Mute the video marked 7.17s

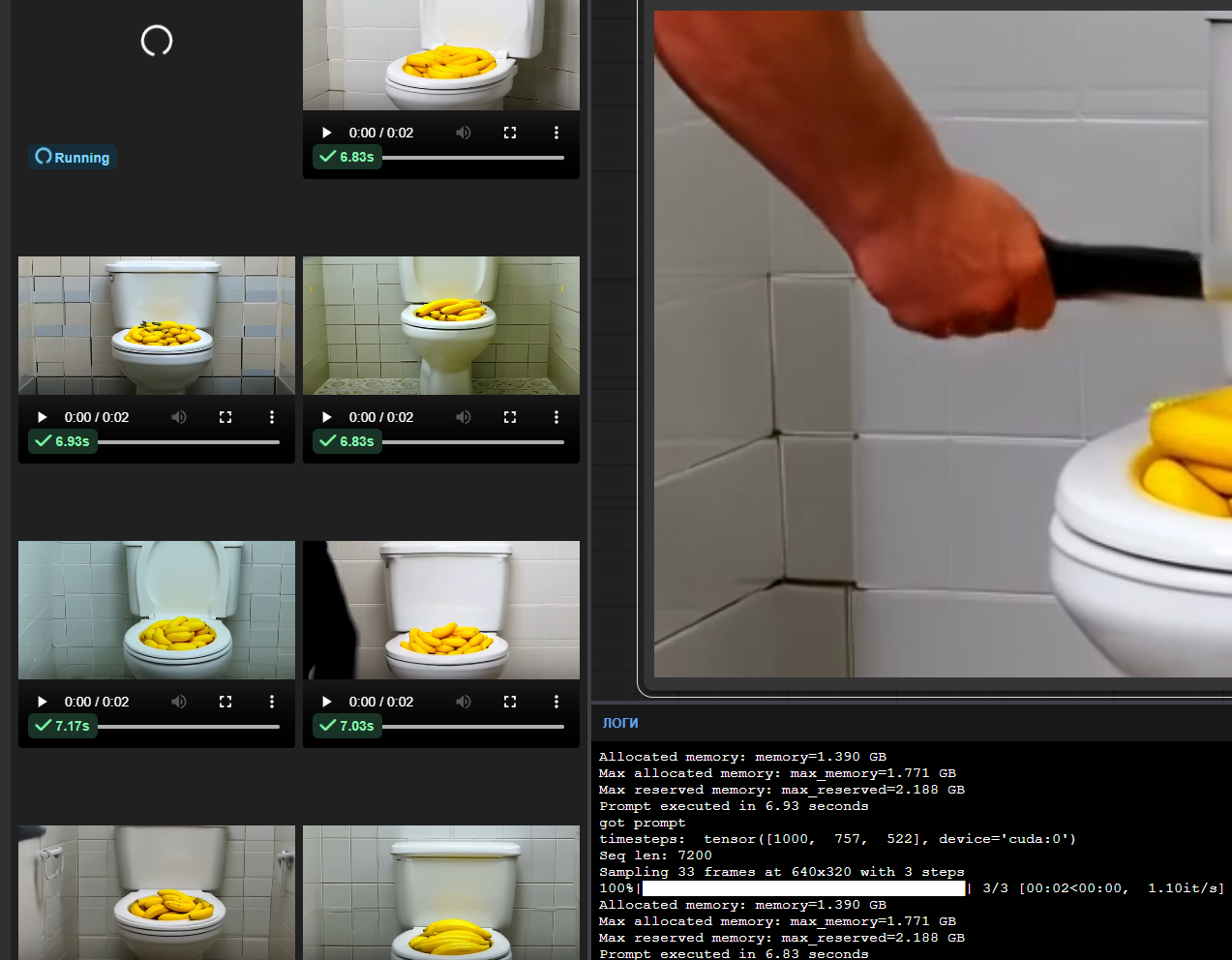[x=179, y=702]
